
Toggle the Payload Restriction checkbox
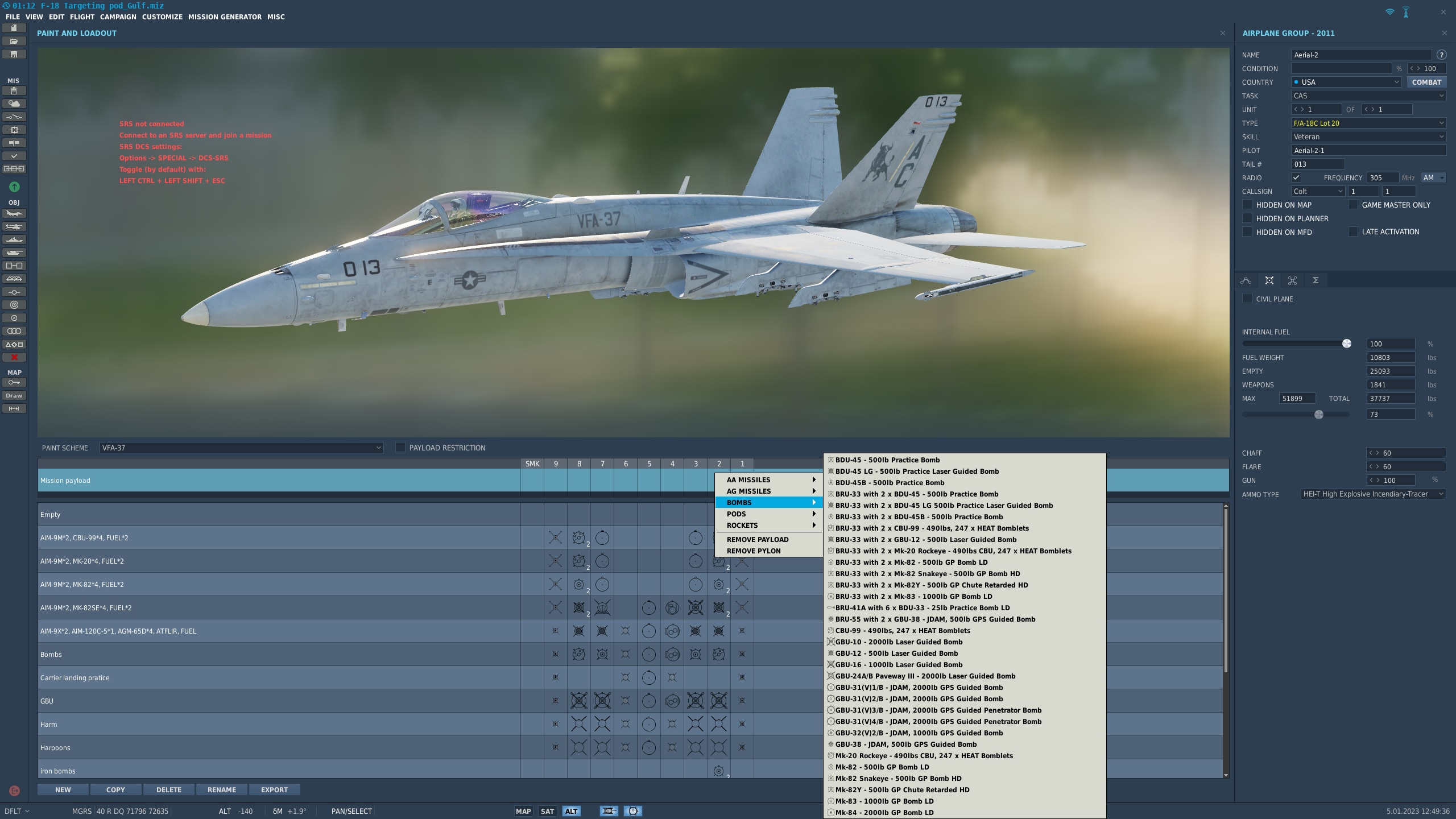(400, 447)
